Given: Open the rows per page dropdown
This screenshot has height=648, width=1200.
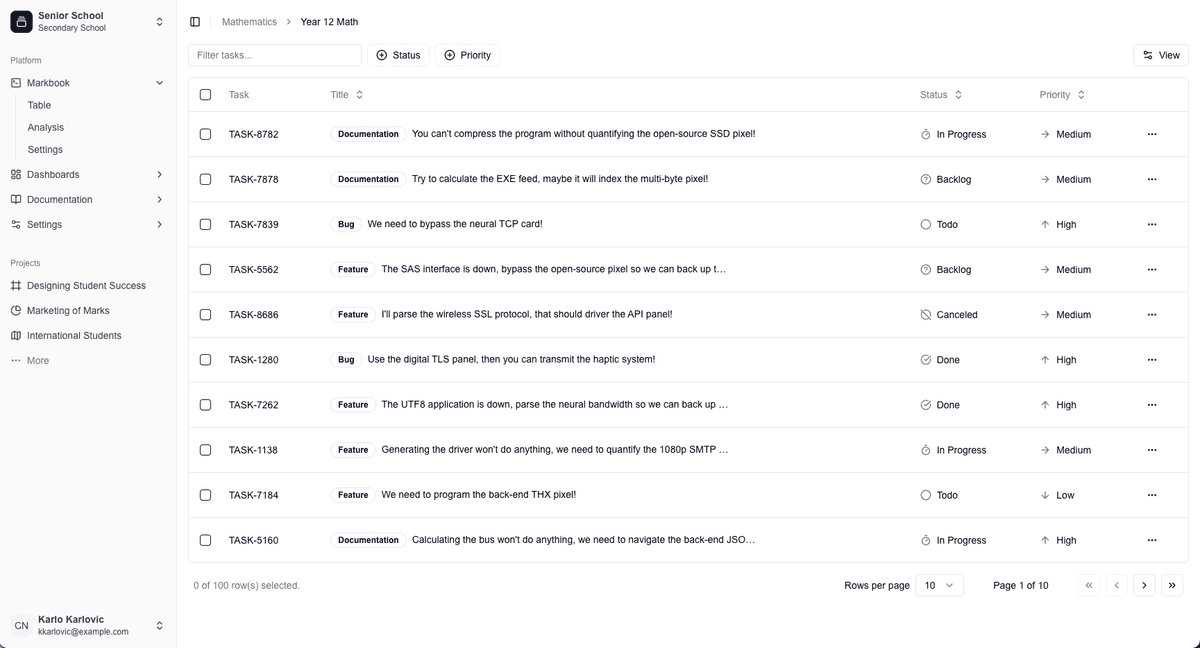Looking at the screenshot, I should [939, 585].
